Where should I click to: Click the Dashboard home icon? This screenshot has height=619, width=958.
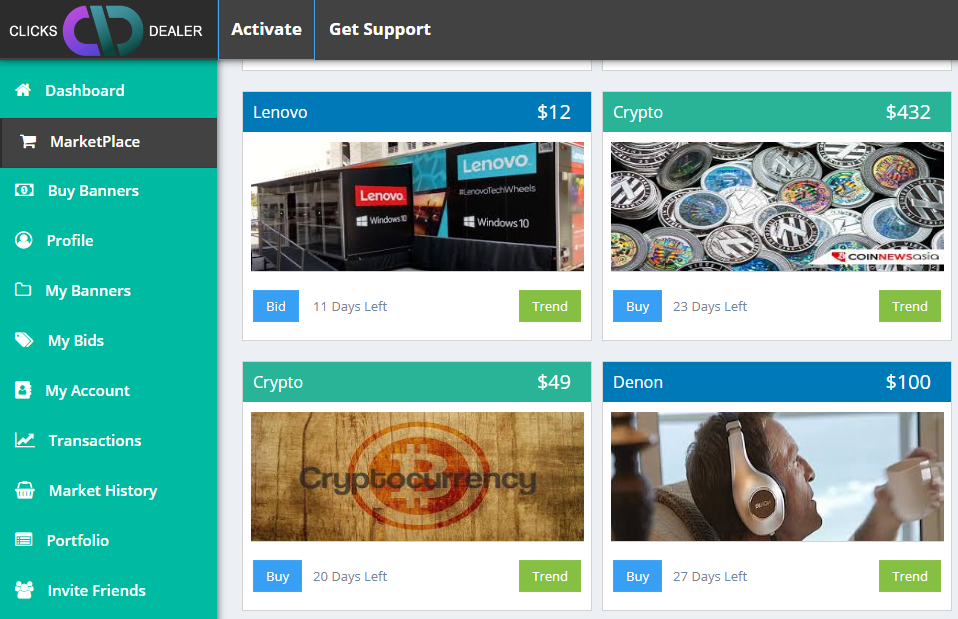[23, 90]
